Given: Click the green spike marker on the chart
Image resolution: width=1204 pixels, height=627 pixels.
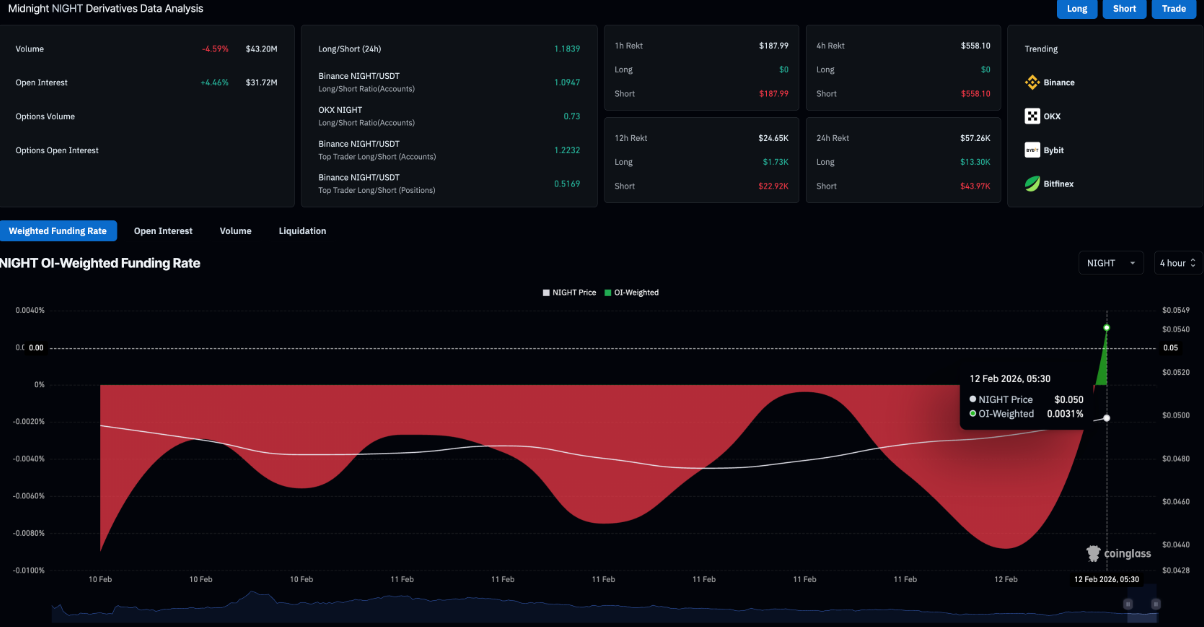Looking at the screenshot, I should tap(1107, 327).
